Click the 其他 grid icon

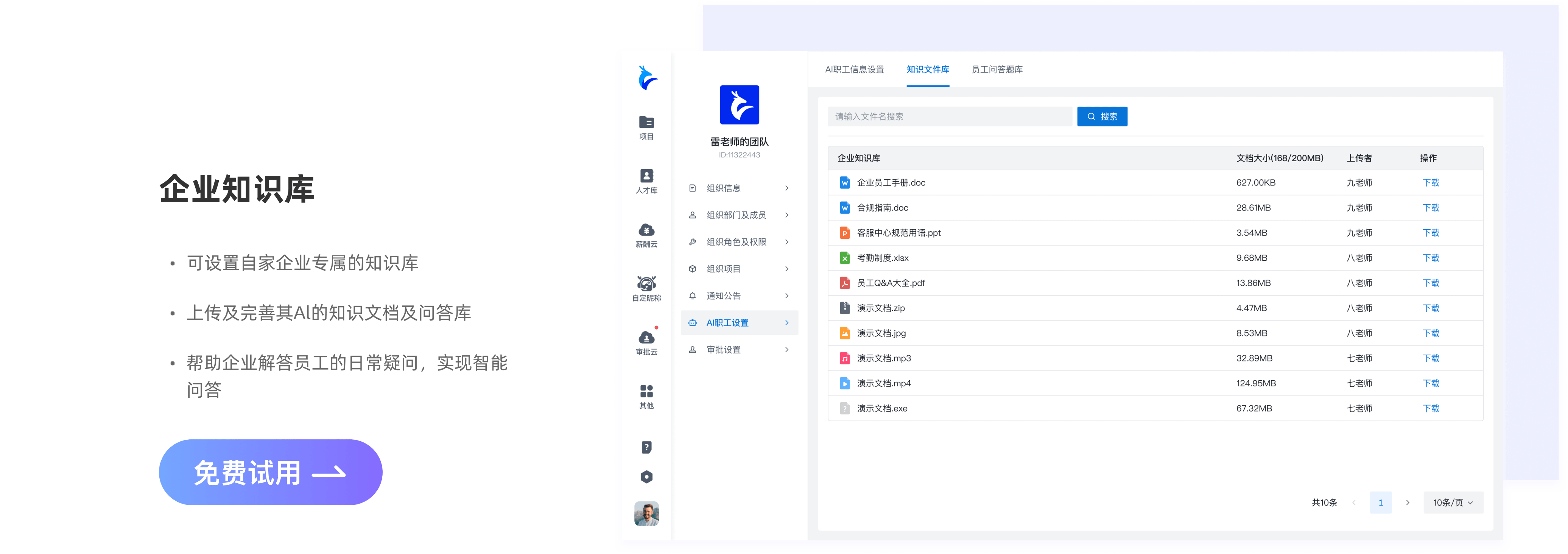(646, 396)
